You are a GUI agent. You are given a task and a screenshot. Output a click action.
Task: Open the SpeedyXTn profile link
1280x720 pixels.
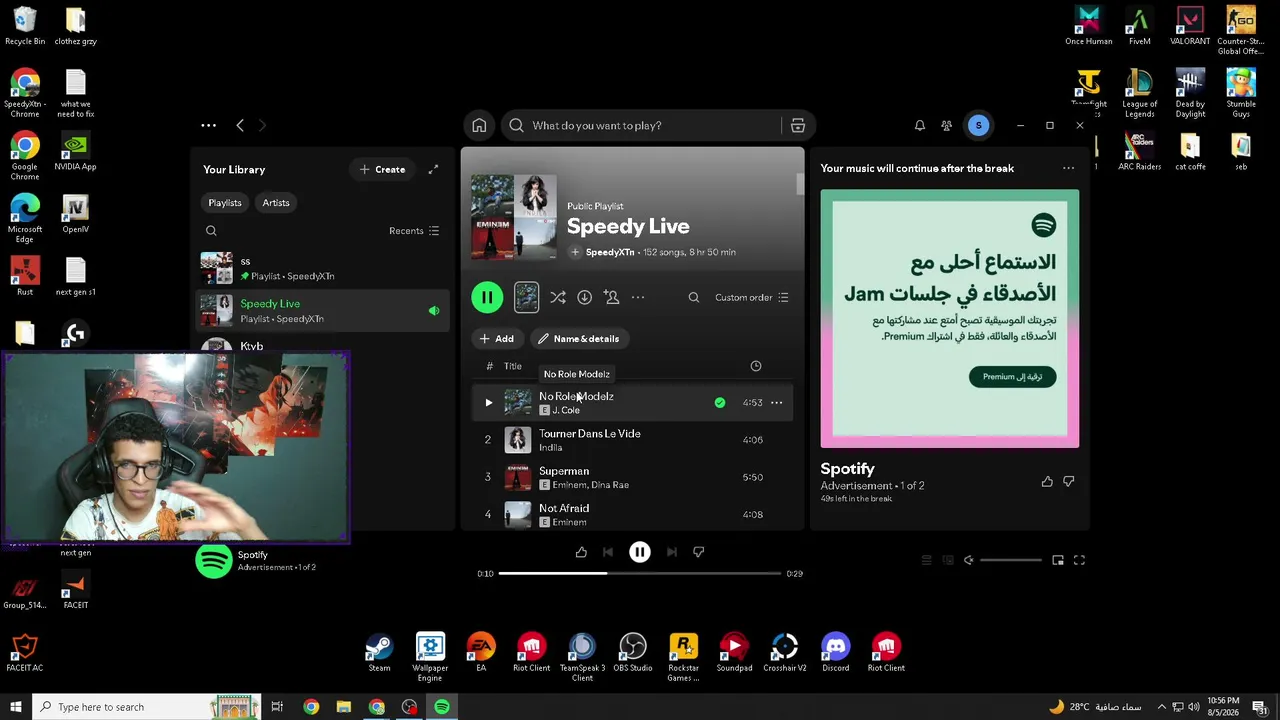pyautogui.click(x=610, y=252)
